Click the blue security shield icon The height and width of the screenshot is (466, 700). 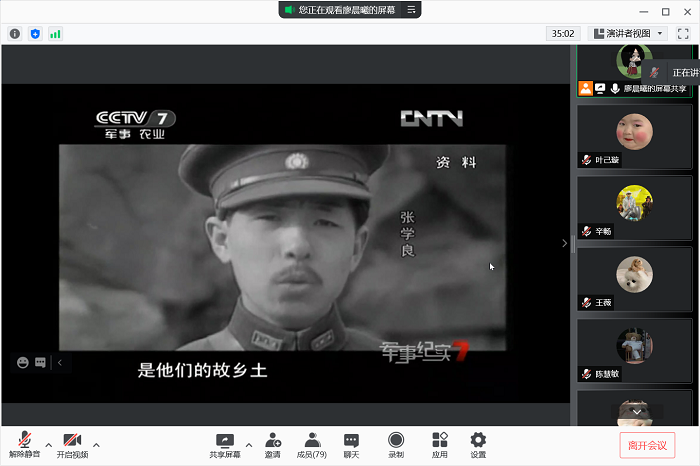[x=35, y=33]
